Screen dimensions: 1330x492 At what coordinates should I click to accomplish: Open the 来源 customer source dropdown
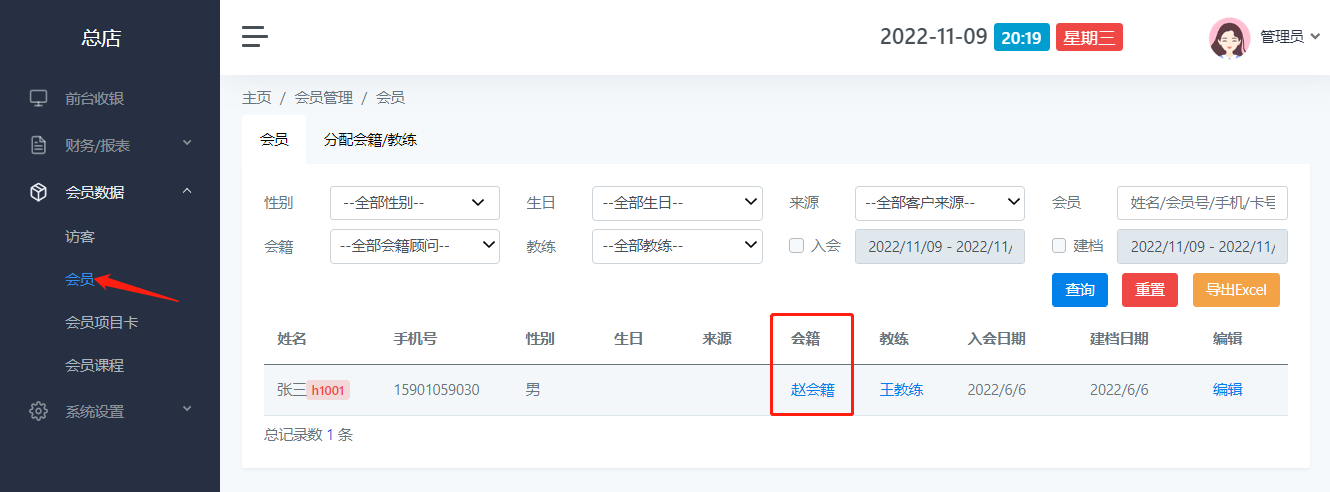tap(939, 203)
